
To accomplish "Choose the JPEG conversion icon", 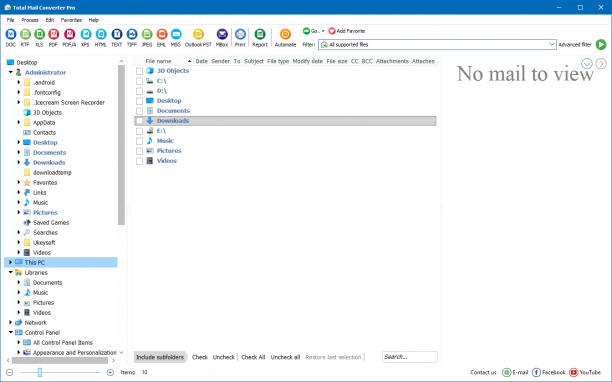I will click(x=147, y=34).
